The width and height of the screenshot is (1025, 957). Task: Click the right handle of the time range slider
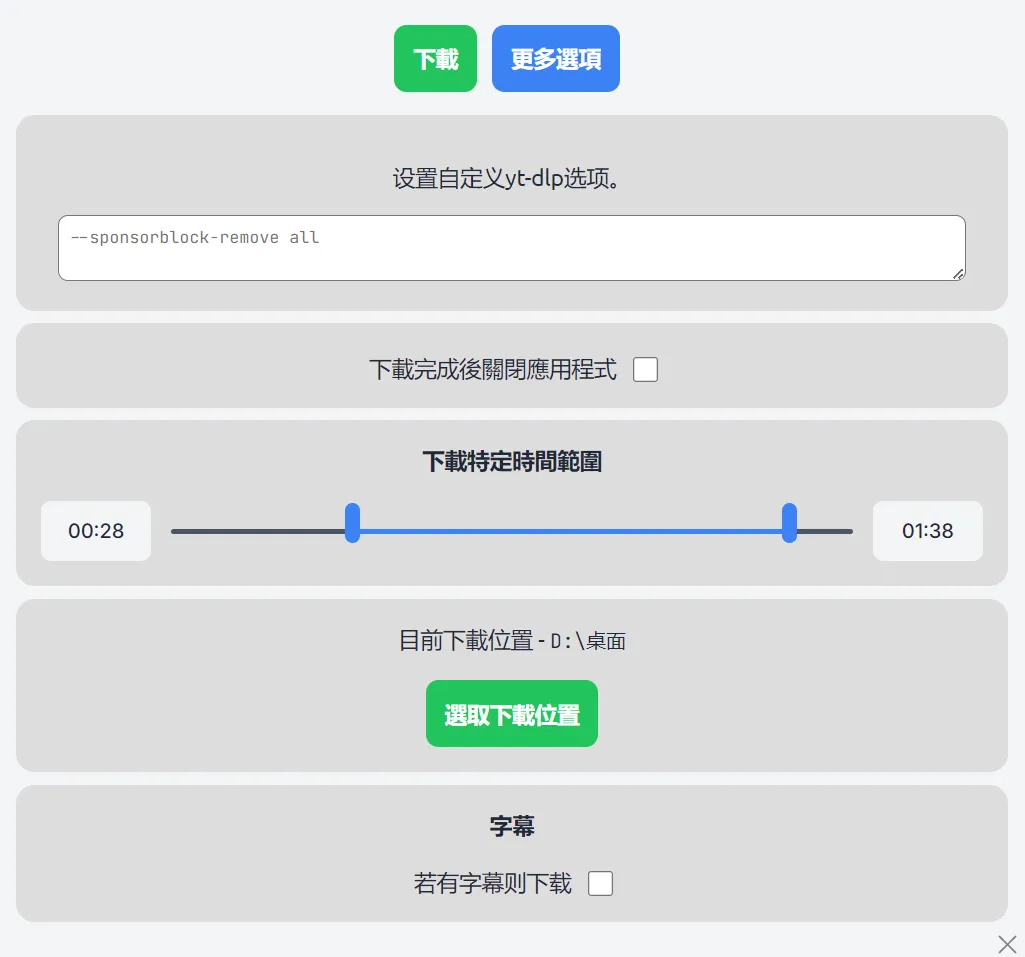pos(789,523)
